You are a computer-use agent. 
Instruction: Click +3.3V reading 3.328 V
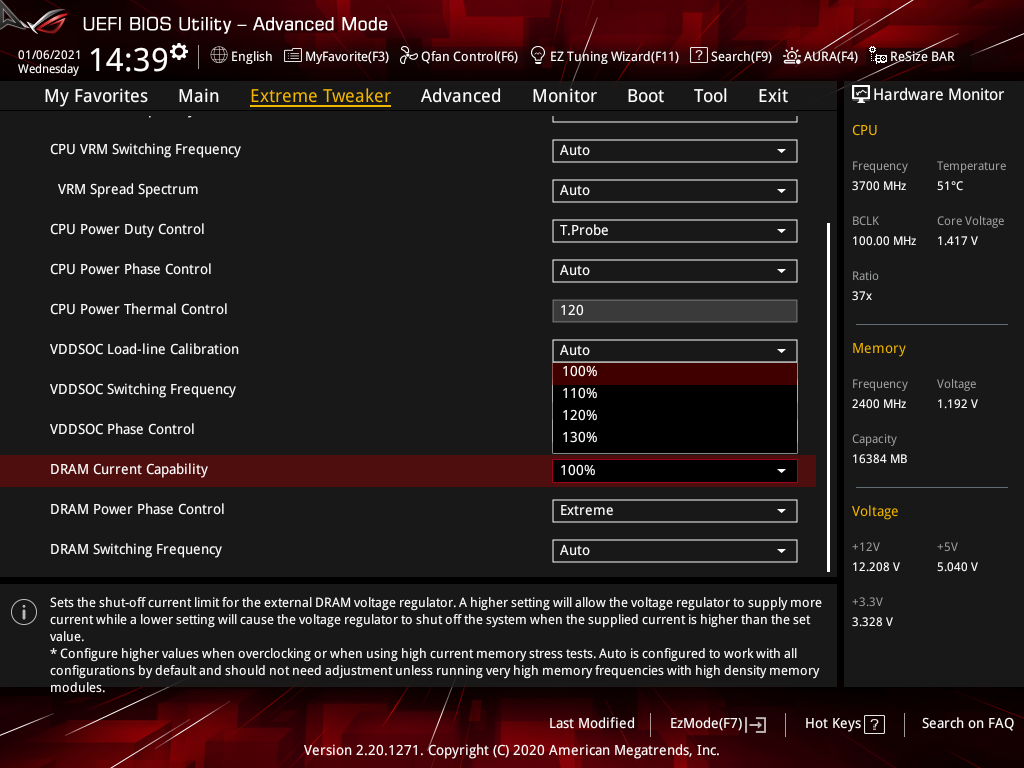click(x=872, y=622)
